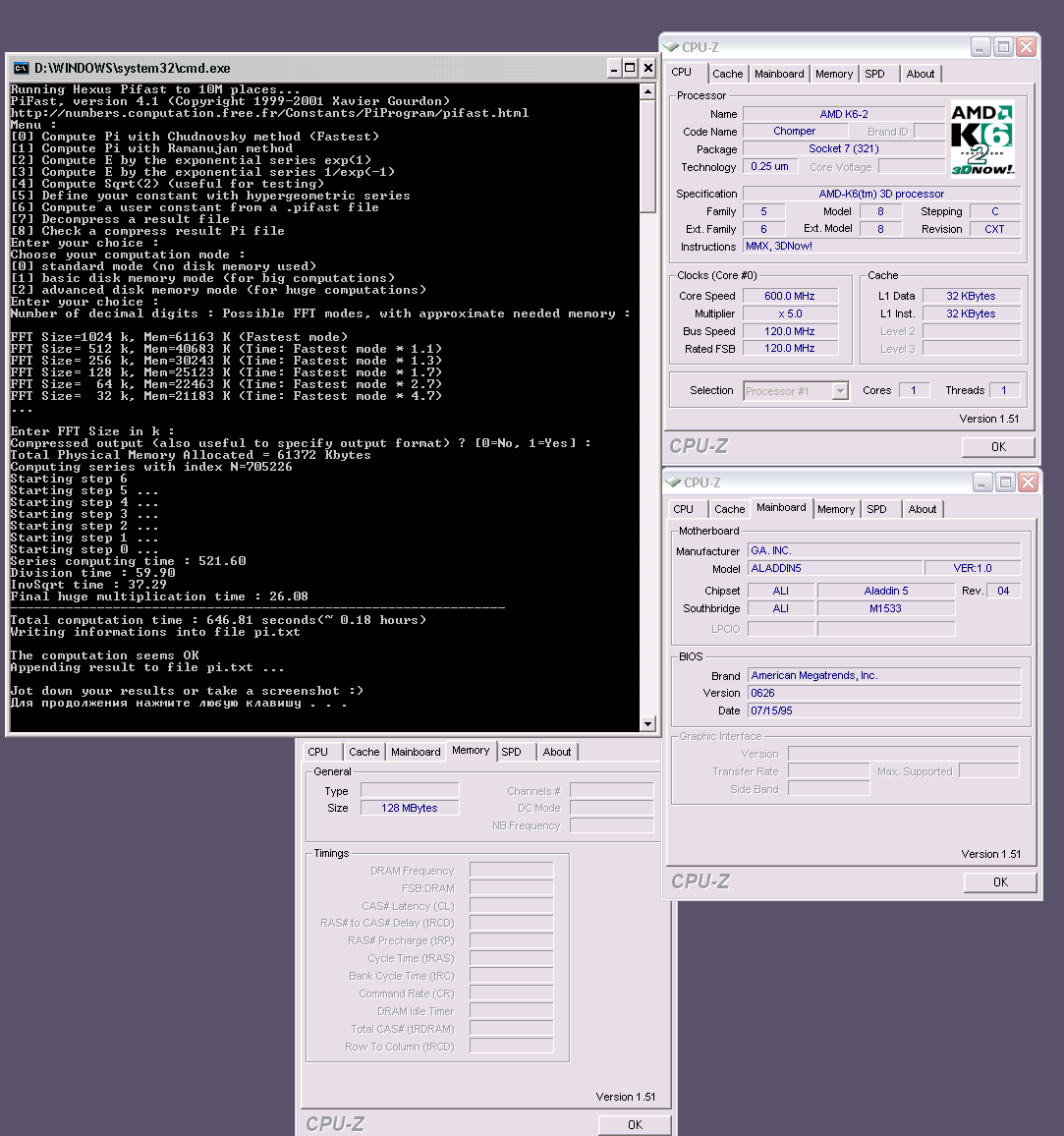Click the Multiplier value x 5.0
This screenshot has width=1064, height=1136.
coord(790,313)
